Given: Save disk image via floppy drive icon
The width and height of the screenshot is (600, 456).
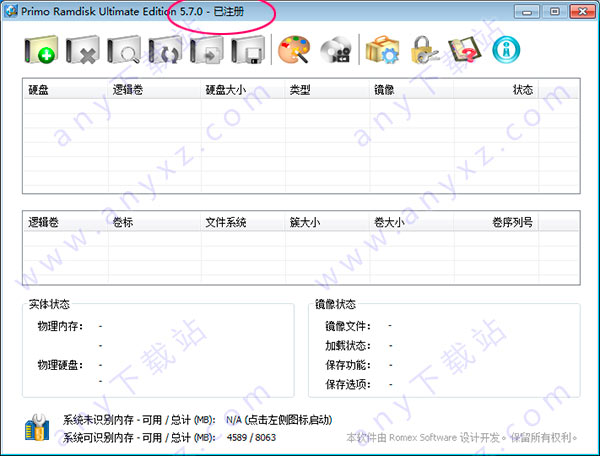Looking at the screenshot, I should click(x=248, y=50).
